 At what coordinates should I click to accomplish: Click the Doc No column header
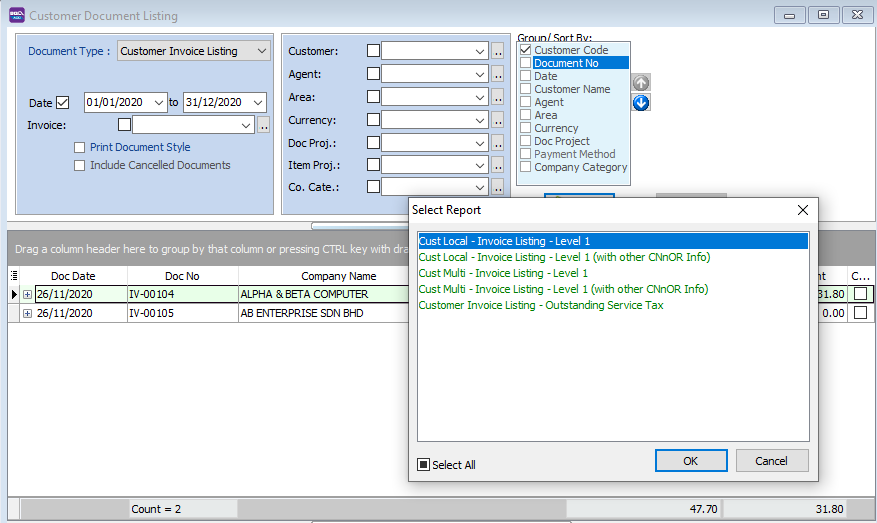(182, 276)
